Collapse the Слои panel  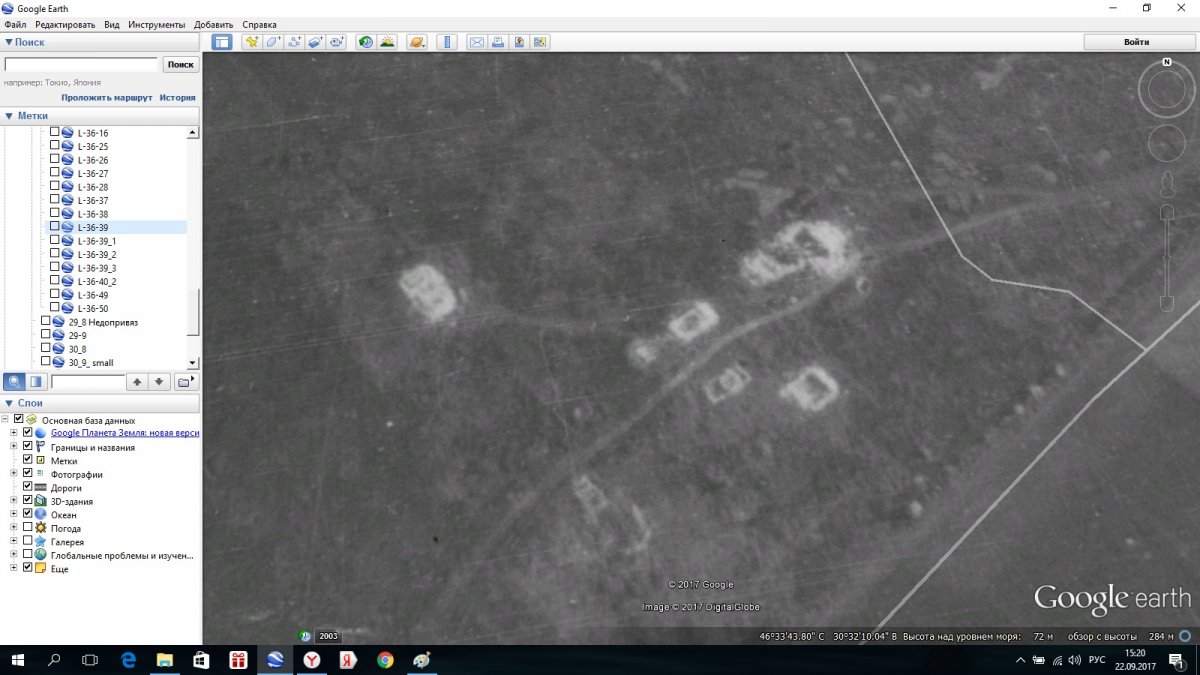tap(10, 403)
